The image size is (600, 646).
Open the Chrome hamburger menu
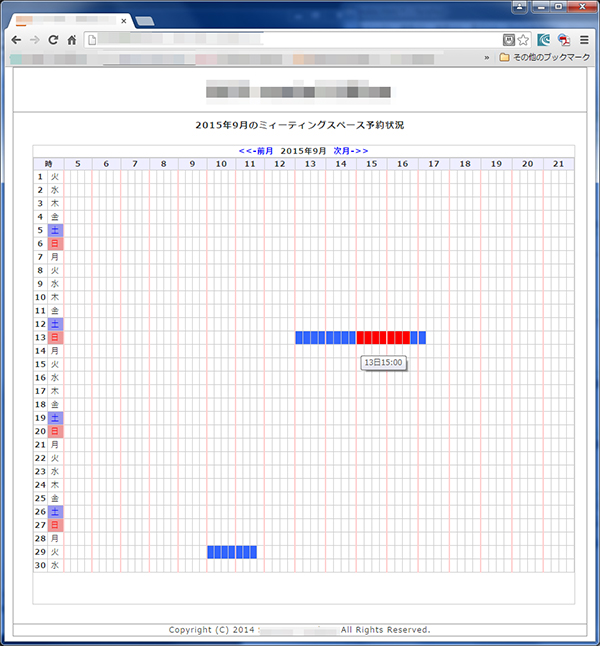click(584, 40)
